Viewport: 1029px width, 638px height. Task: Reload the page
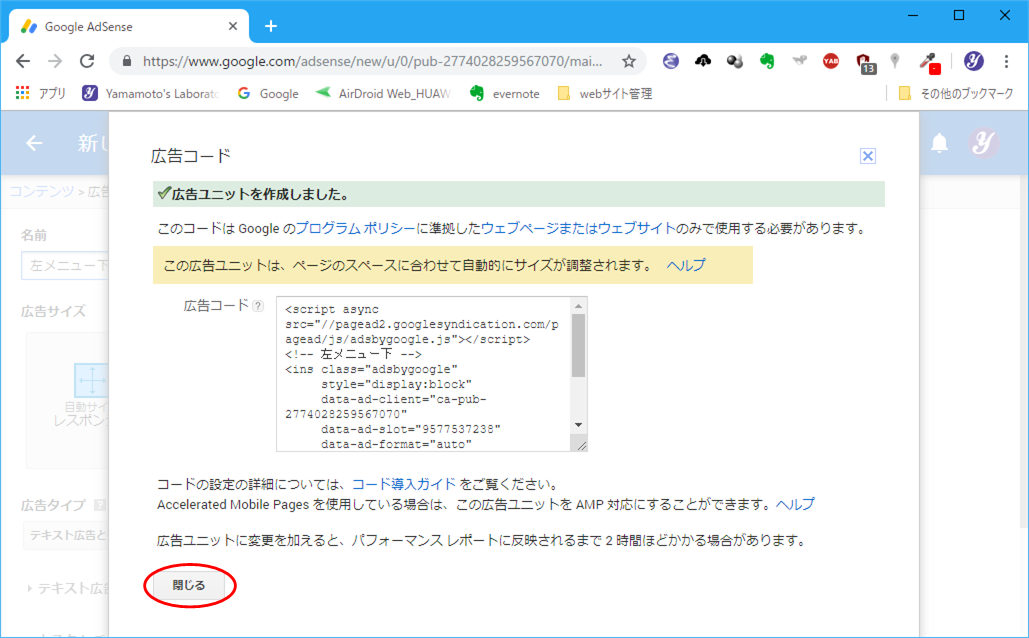coord(87,61)
